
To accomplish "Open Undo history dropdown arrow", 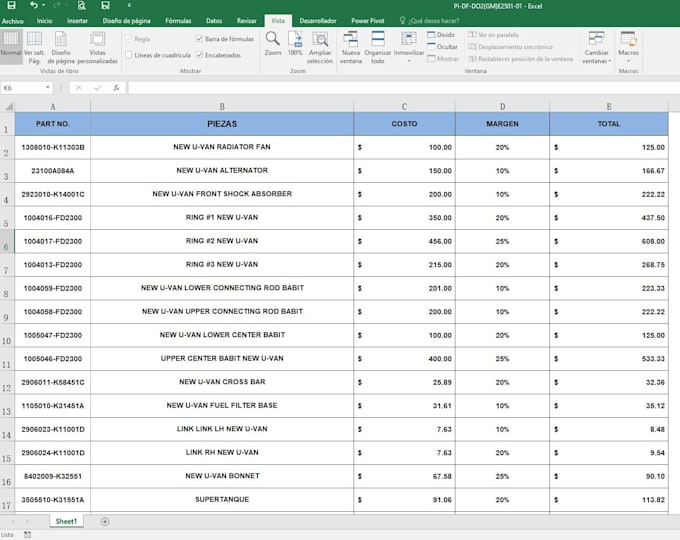I will pyautogui.click(x=44, y=6).
